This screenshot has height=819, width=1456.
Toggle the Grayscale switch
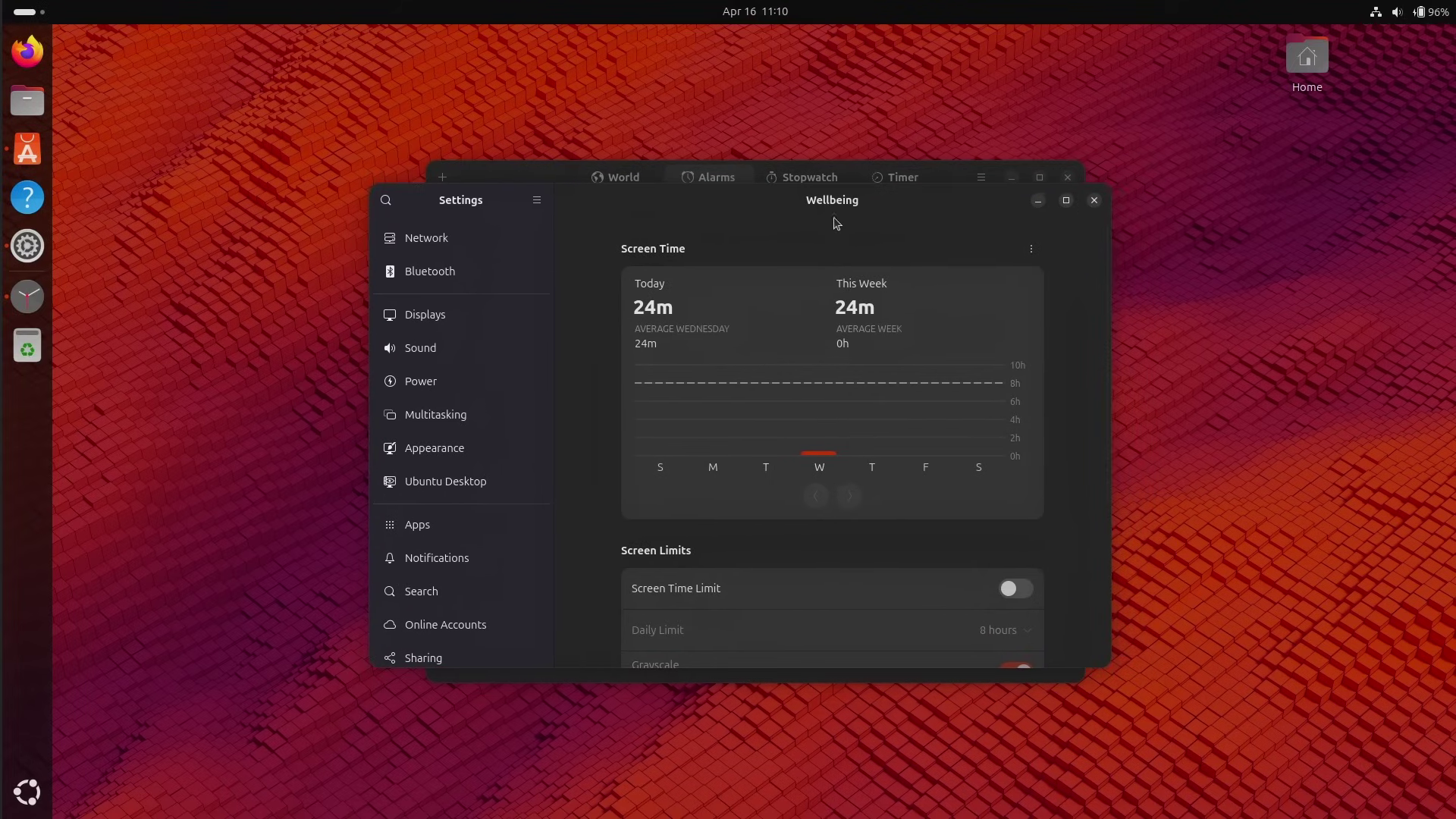tap(1016, 665)
